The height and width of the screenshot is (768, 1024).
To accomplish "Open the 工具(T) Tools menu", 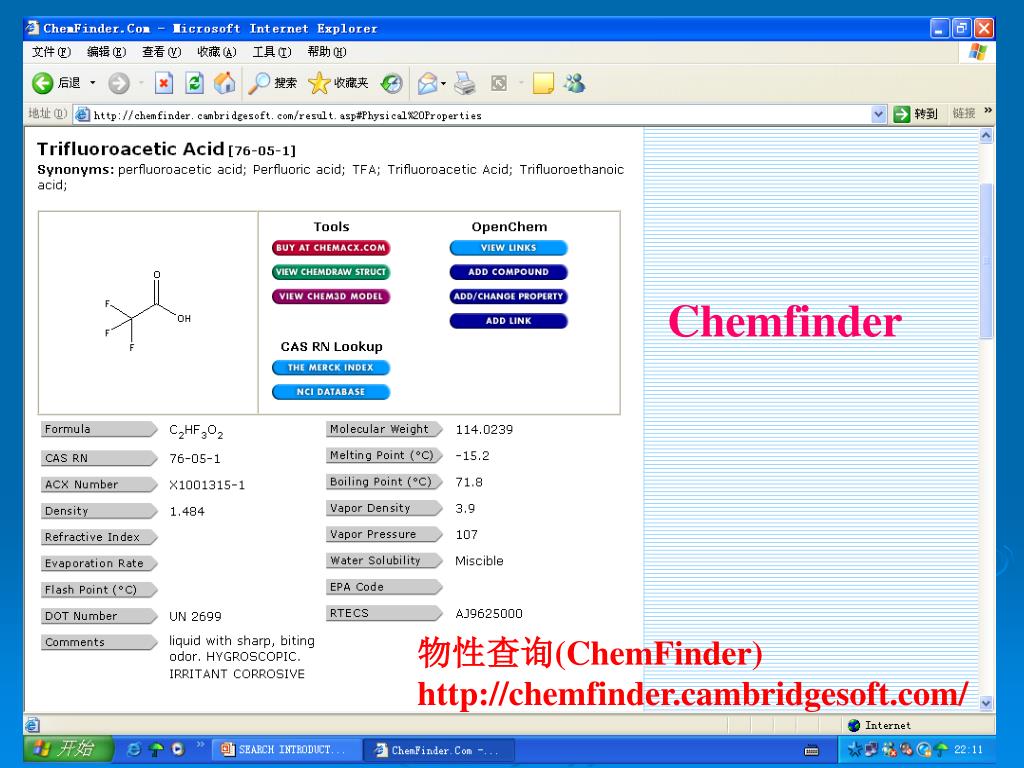I will coord(272,52).
